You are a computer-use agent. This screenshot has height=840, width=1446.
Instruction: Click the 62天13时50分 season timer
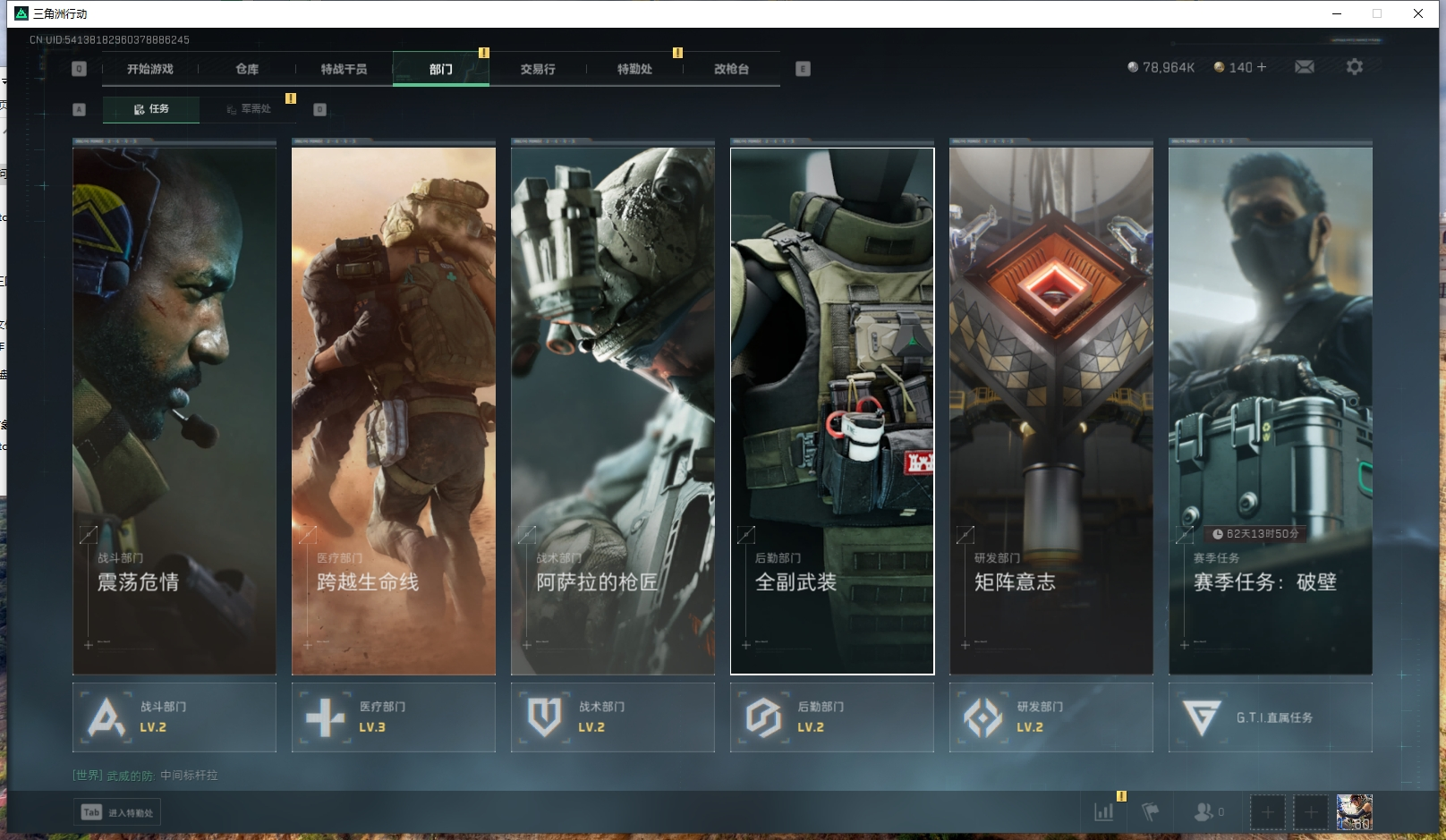(x=1255, y=534)
